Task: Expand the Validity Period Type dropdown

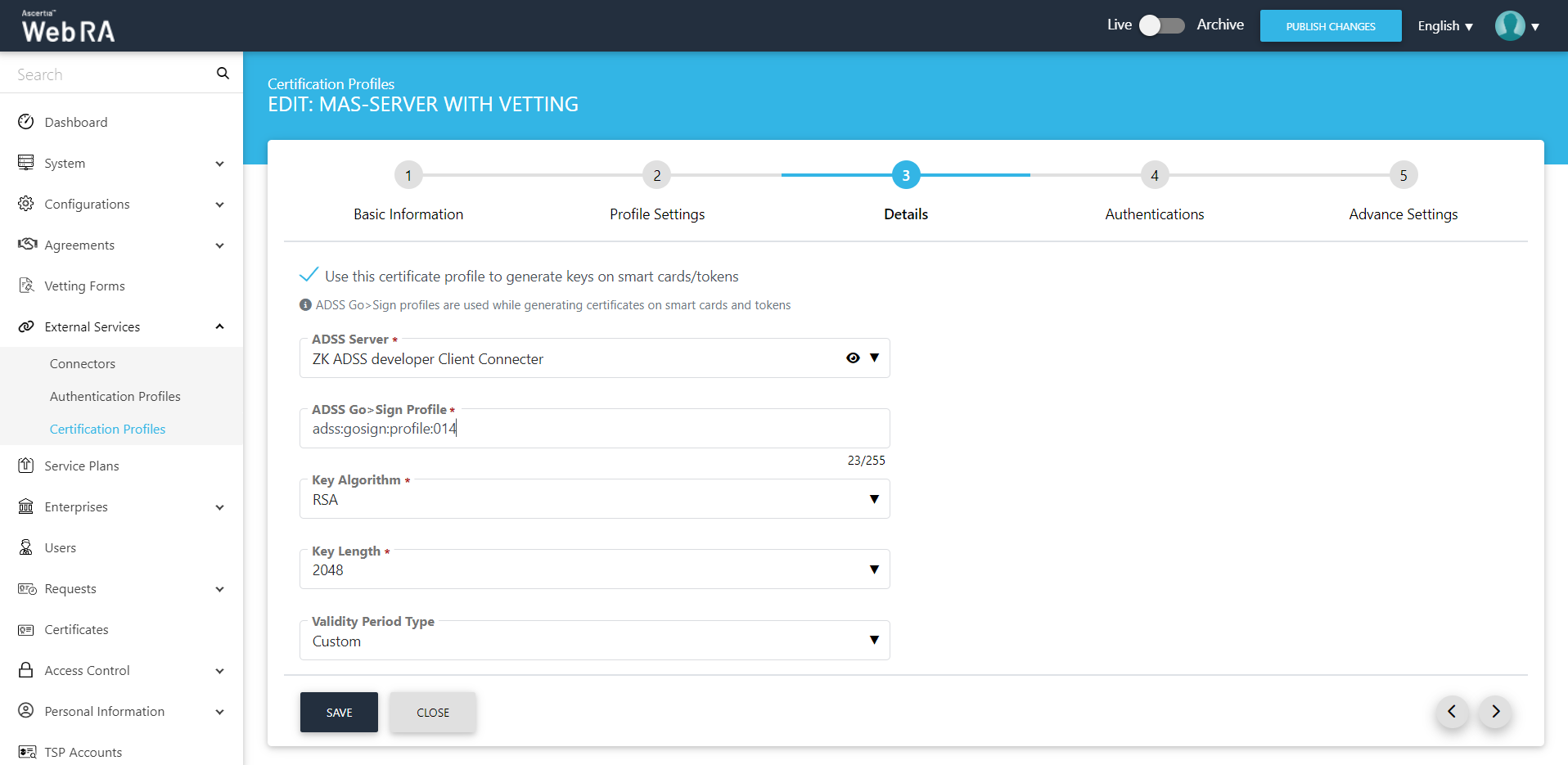Action: tap(874, 640)
